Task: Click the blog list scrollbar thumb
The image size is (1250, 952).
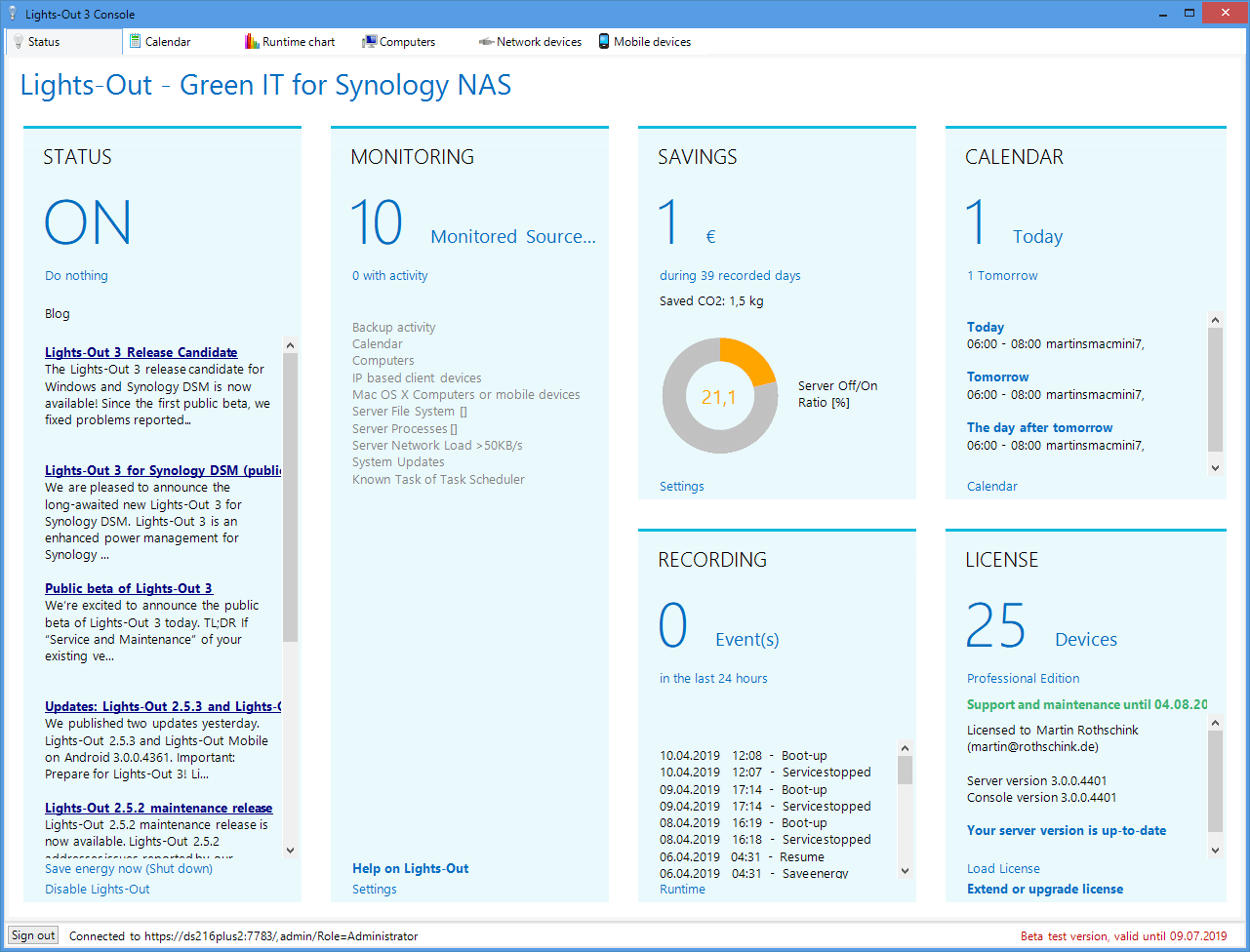Action: tap(290, 497)
